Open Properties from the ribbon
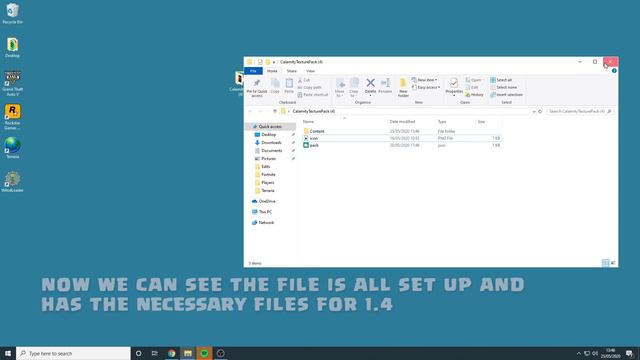The image size is (640, 360). click(453, 87)
